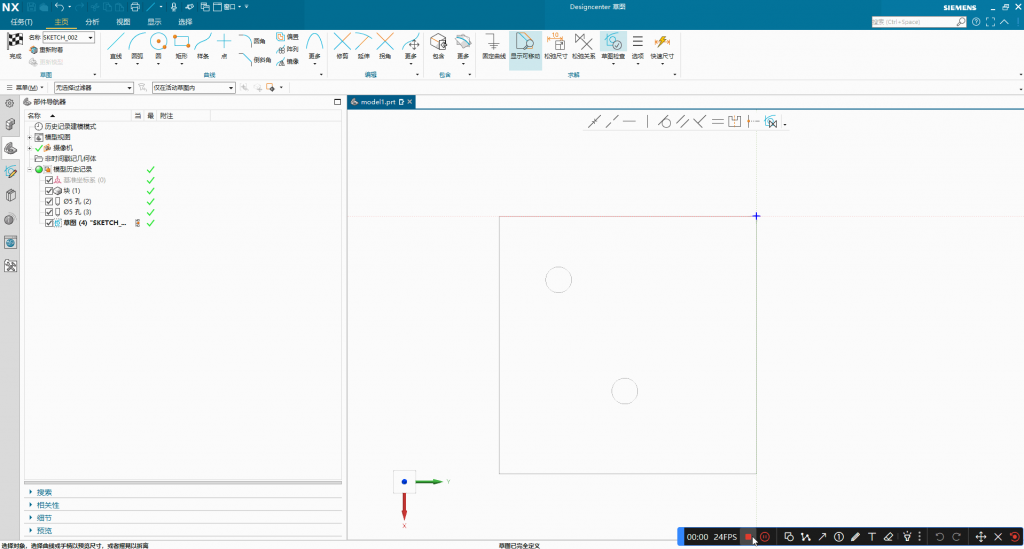Screen dimensions: 1024x549
Task: Uncheck the 块 (1) feature checkbox
Action: (49, 191)
